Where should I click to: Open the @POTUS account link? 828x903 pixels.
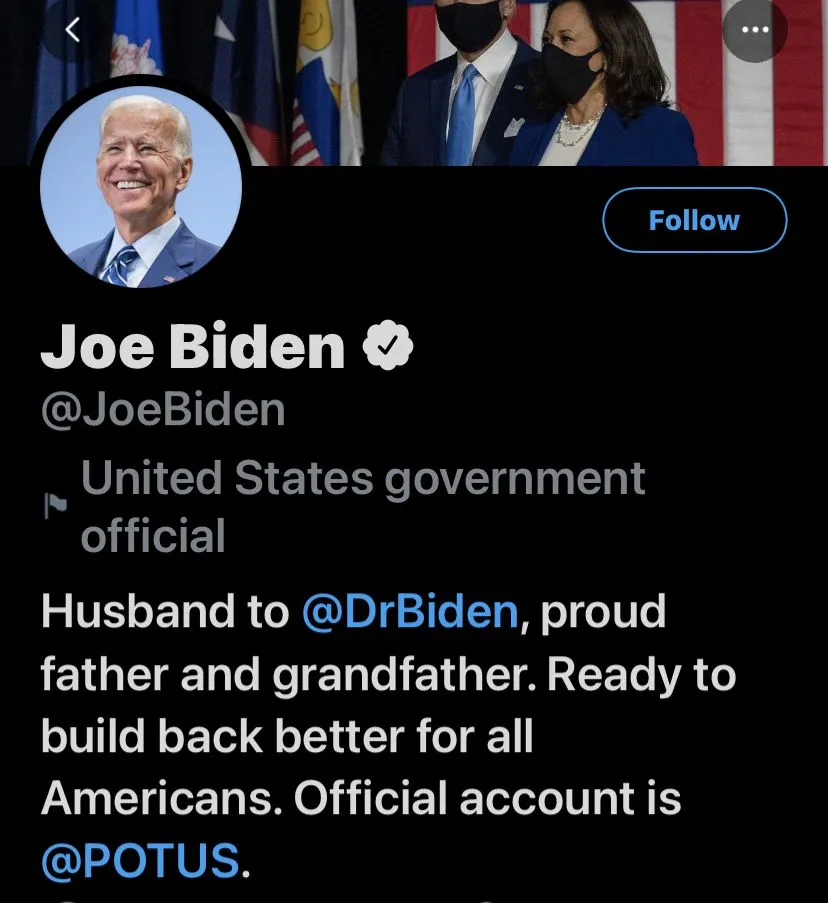pos(140,860)
